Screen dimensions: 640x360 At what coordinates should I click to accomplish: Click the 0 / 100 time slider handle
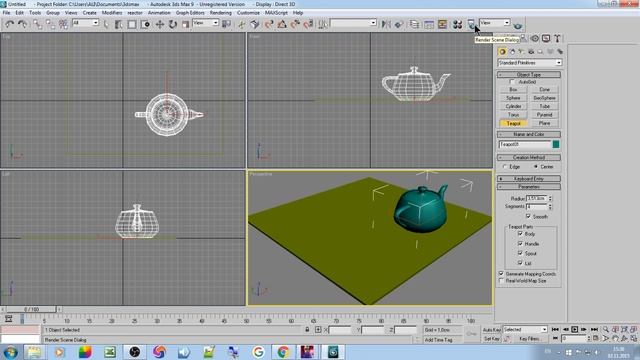click(31, 309)
